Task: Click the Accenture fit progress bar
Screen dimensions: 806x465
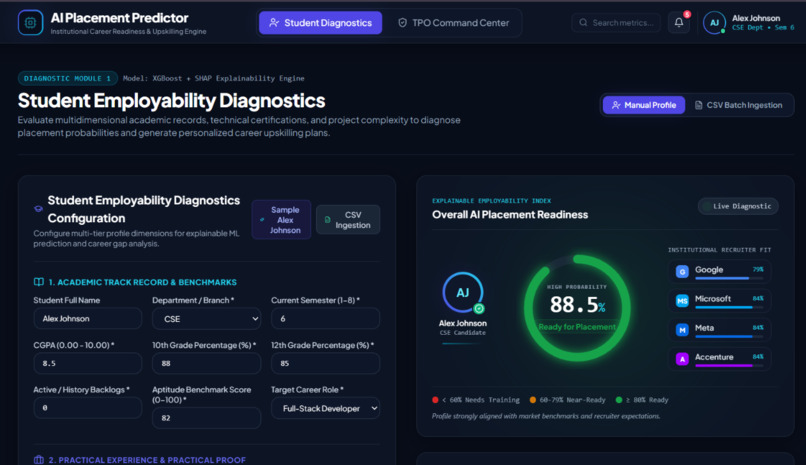Action: 729,365
